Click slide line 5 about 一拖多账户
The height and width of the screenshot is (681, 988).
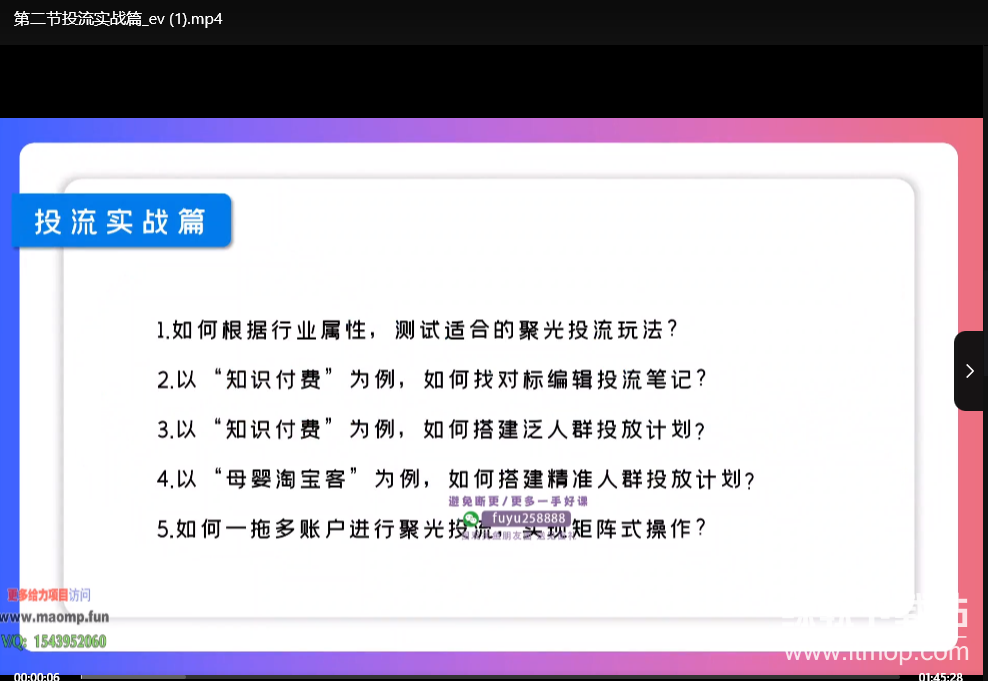click(x=432, y=529)
